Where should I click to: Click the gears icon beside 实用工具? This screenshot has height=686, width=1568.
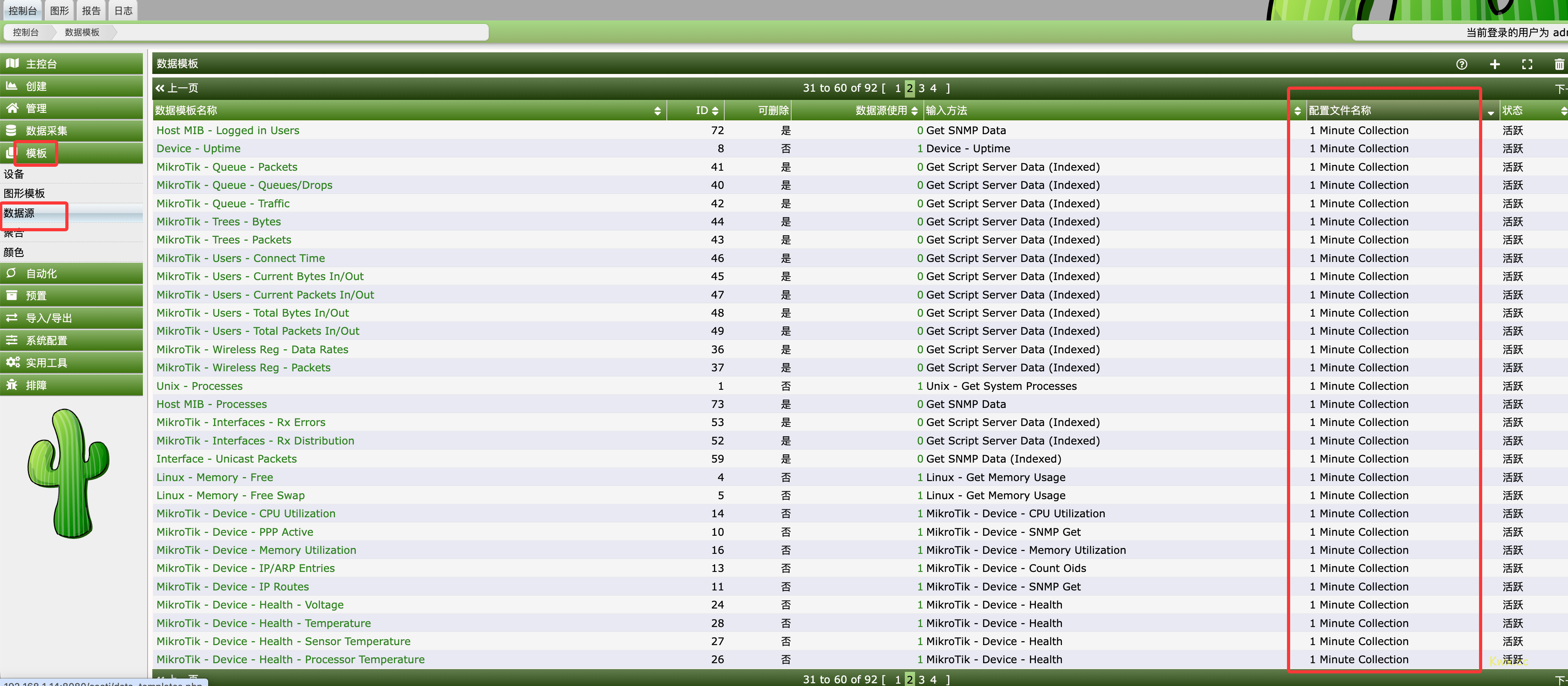(x=12, y=362)
